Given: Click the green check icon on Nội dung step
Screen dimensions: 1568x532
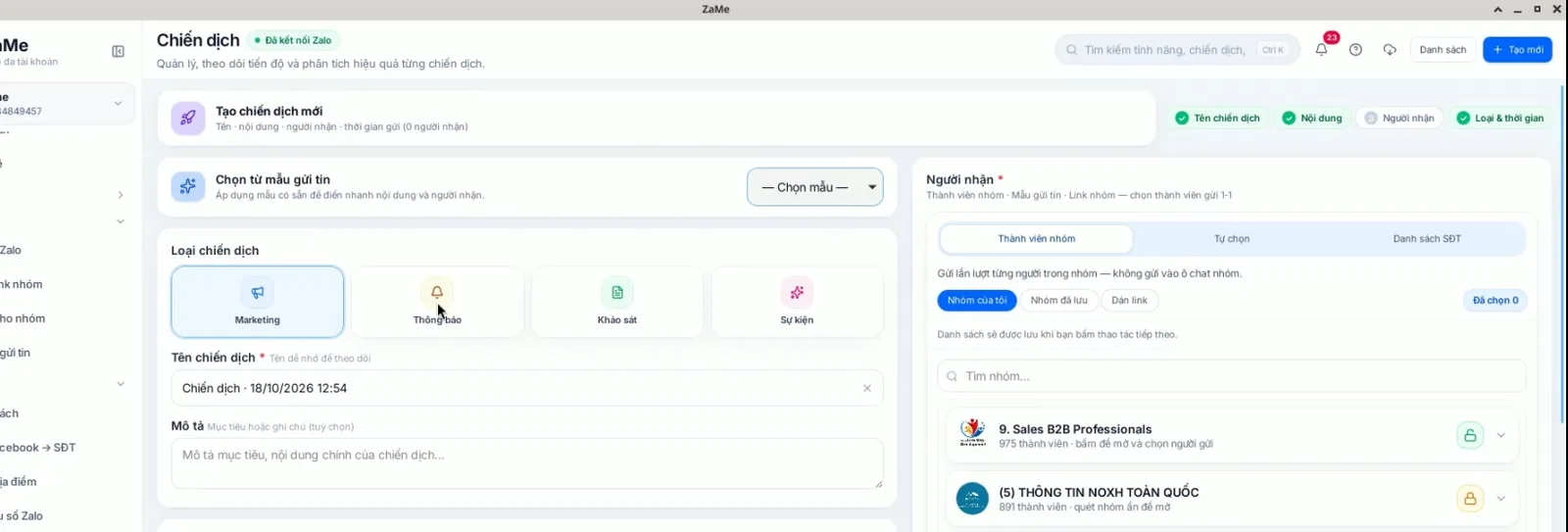Looking at the screenshot, I should tap(1289, 119).
